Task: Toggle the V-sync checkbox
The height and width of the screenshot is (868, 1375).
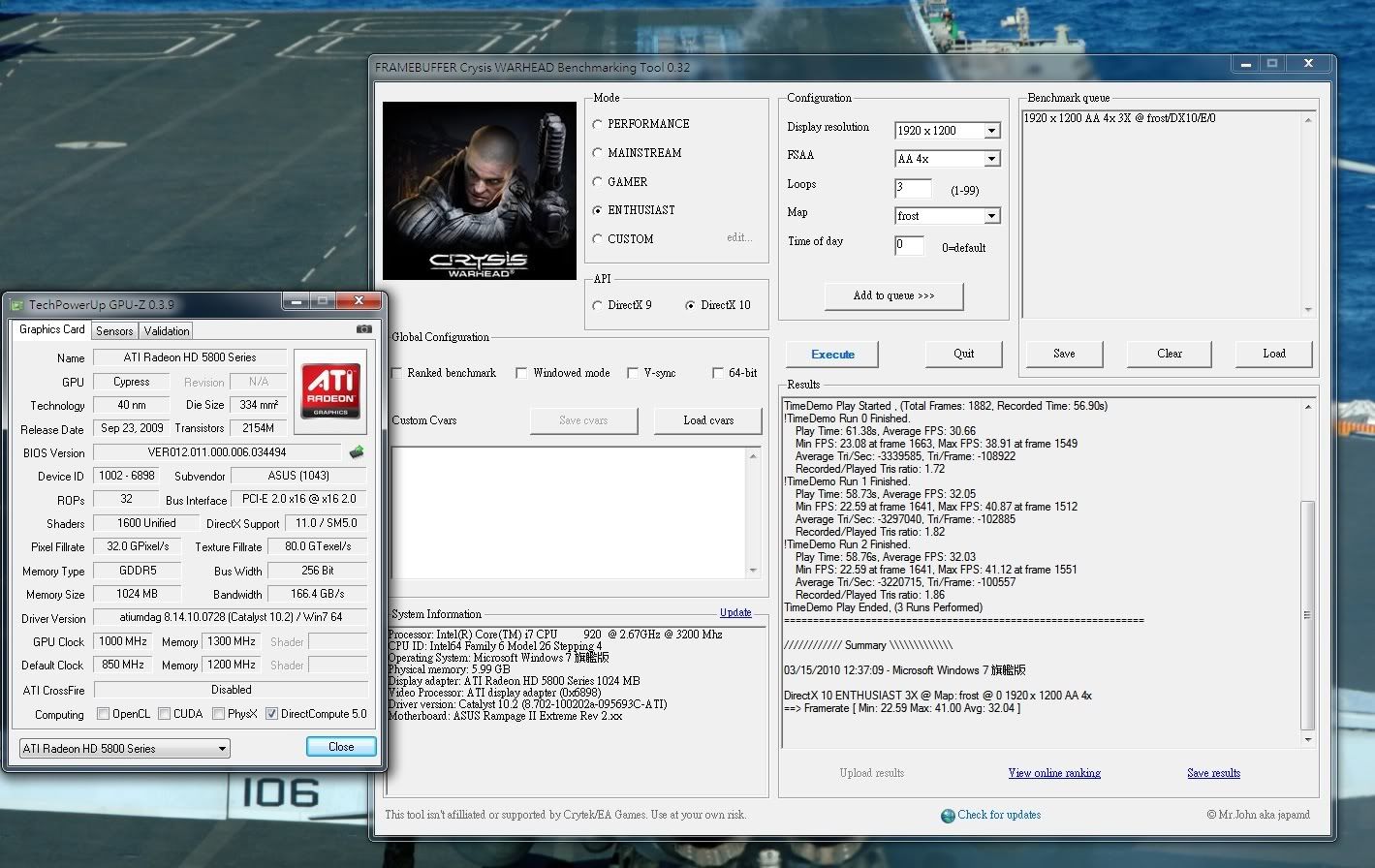Action: click(632, 373)
